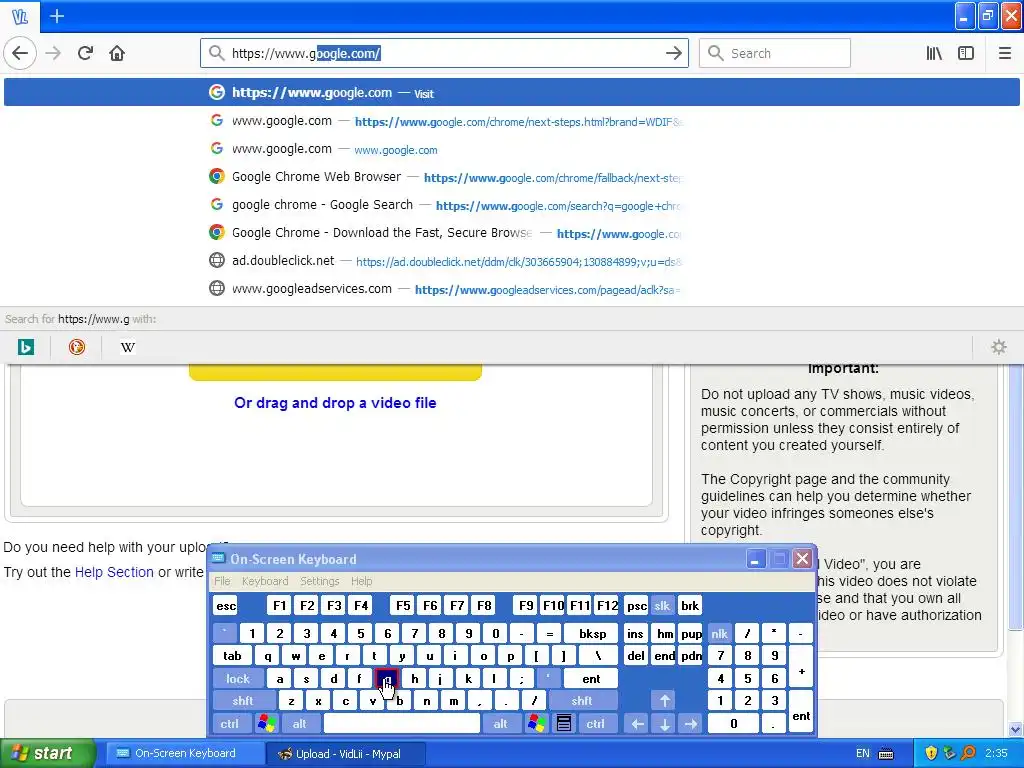
Task: Select www.googleadservices.com suggestion row
Action: (512, 289)
